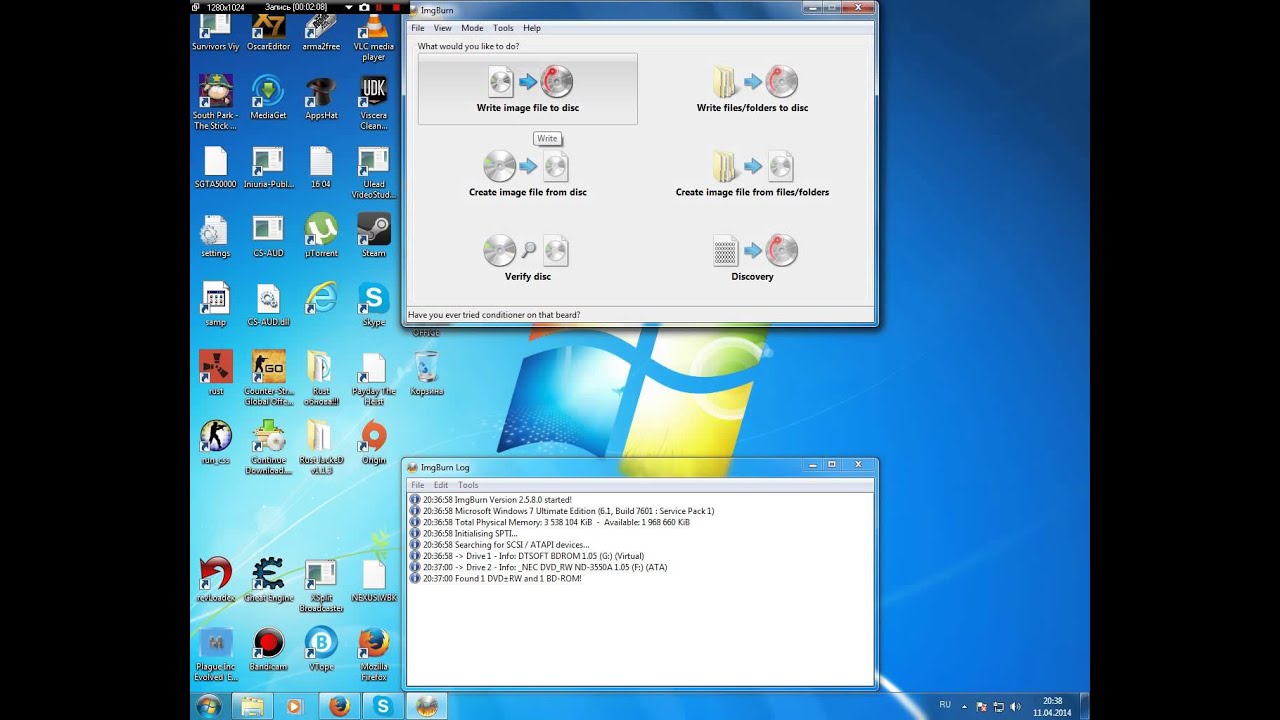The width and height of the screenshot is (1280, 720).
Task: Open Action Center flag in system tray
Action: [982, 706]
